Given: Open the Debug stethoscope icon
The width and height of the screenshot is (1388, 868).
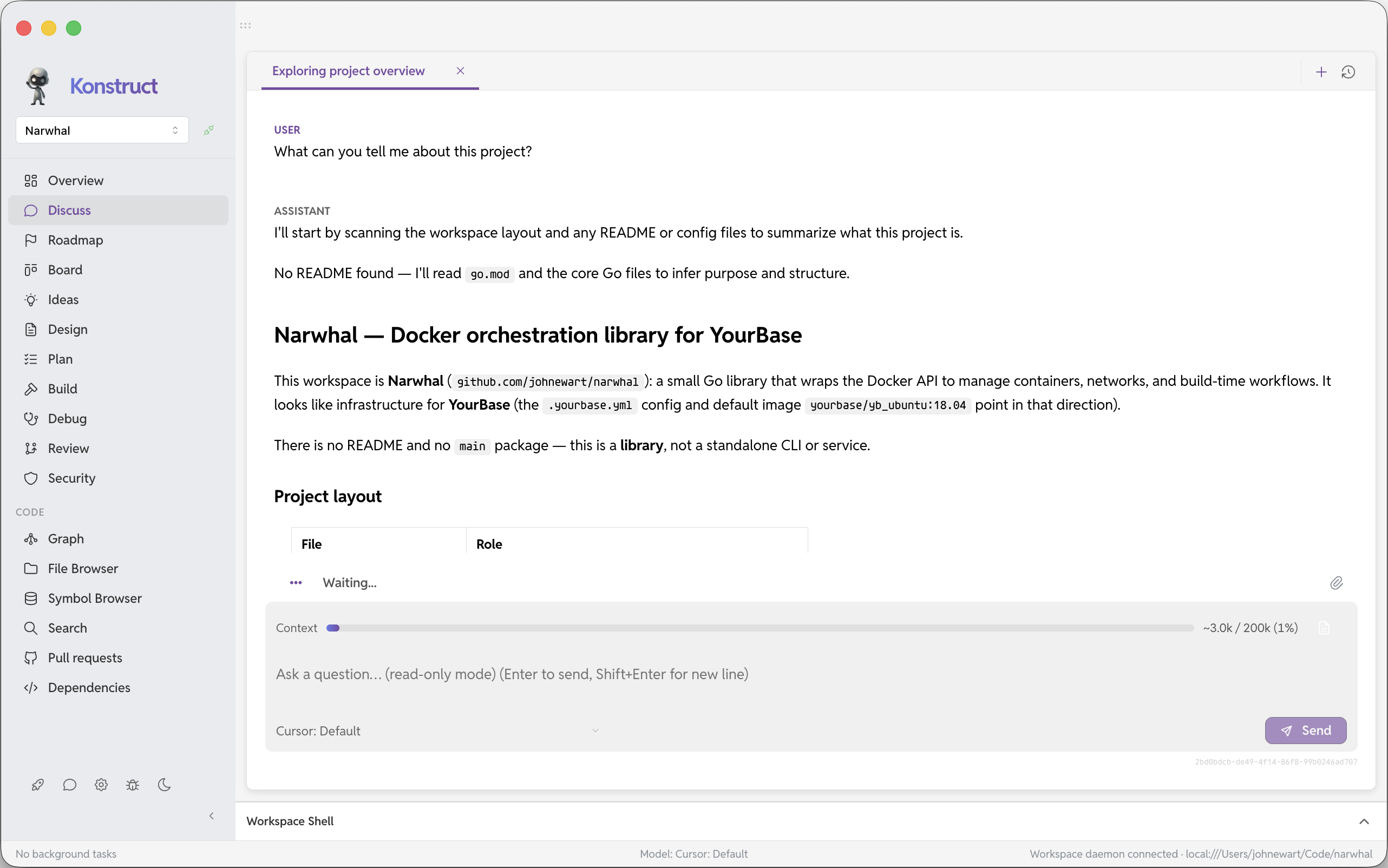Looking at the screenshot, I should pos(30,419).
